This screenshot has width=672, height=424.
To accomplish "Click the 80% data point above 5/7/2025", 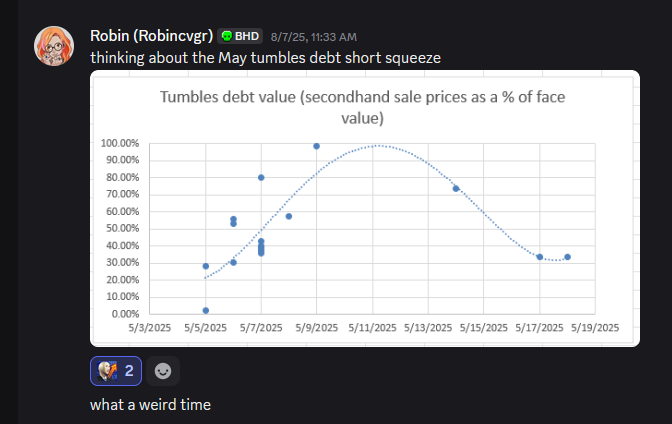I will 261,178.
